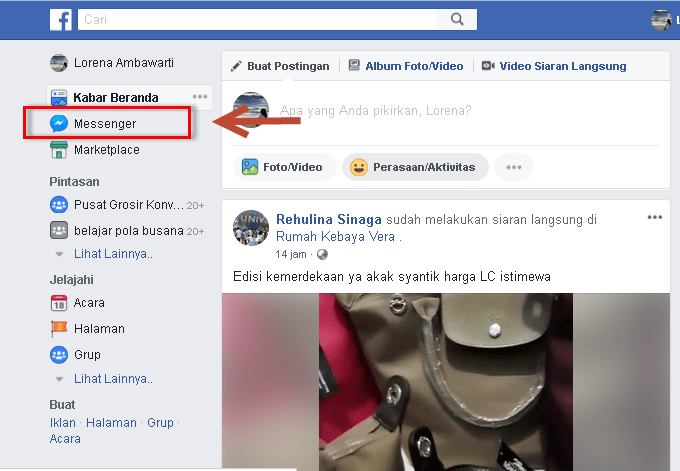Click the Kabar Beranda news feed icon
The image size is (680, 471).
click(59, 98)
